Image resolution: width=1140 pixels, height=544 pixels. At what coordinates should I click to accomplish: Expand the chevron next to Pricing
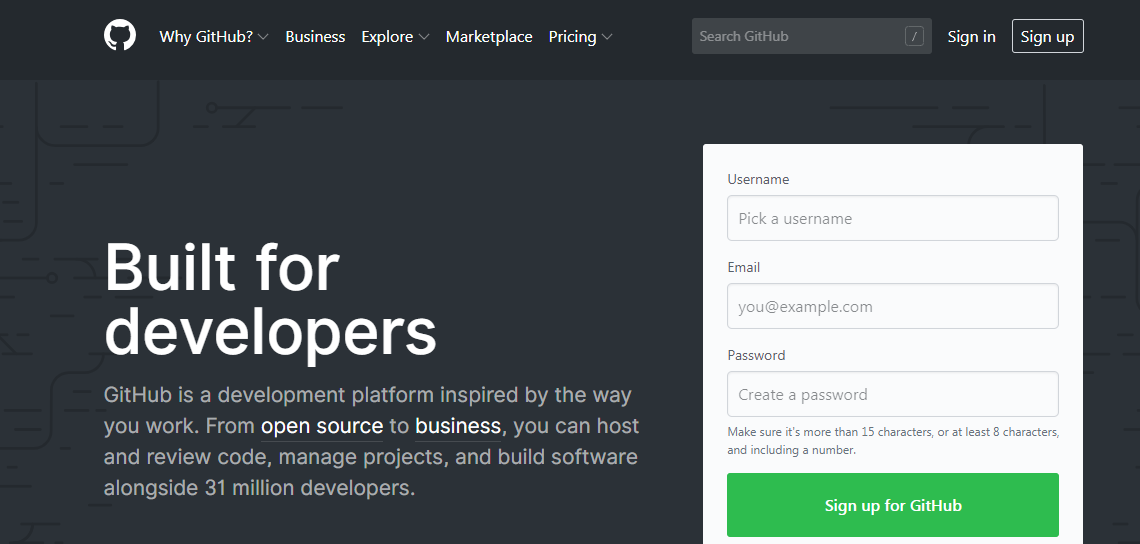pyautogui.click(x=607, y=37)
